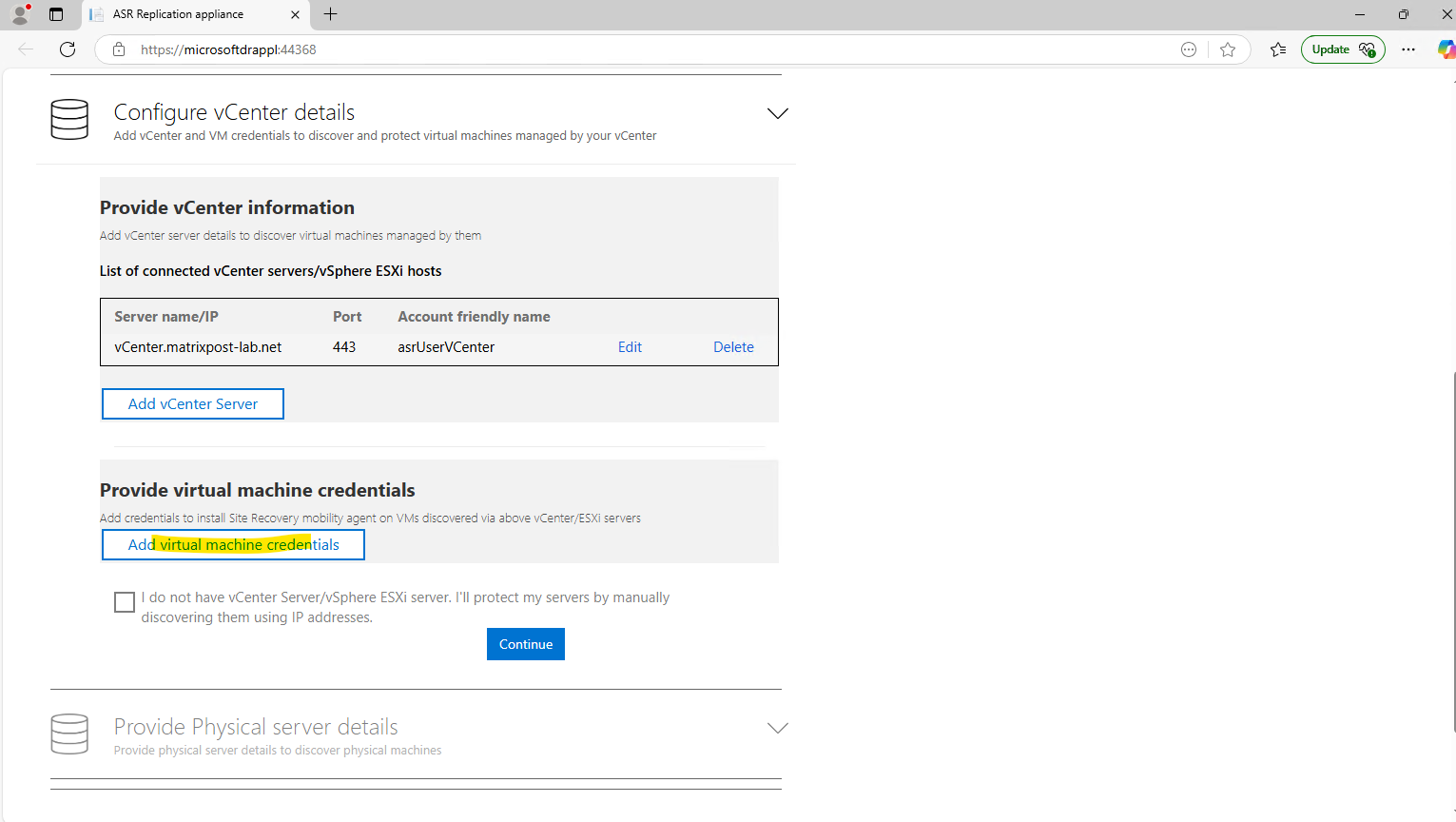Viewport: 1456px width, 822px height.
Task: Go back to previous page
Action: click(x=26, y=49)
